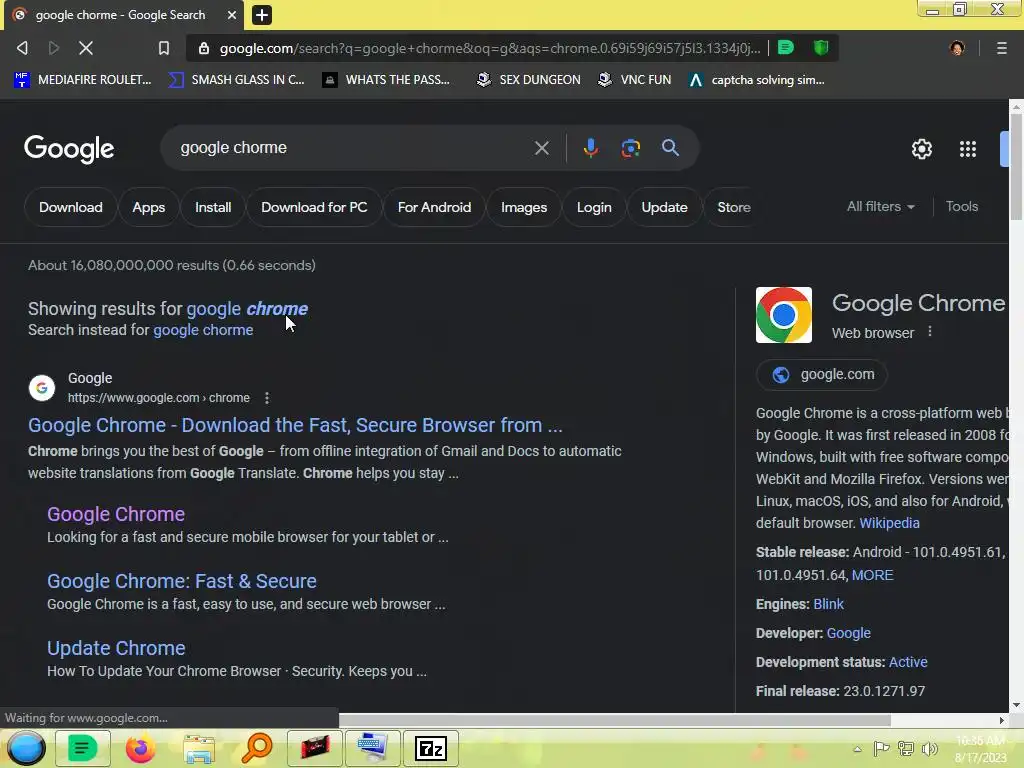
Task: Select the For Android chip
Action: coord(434,207)
